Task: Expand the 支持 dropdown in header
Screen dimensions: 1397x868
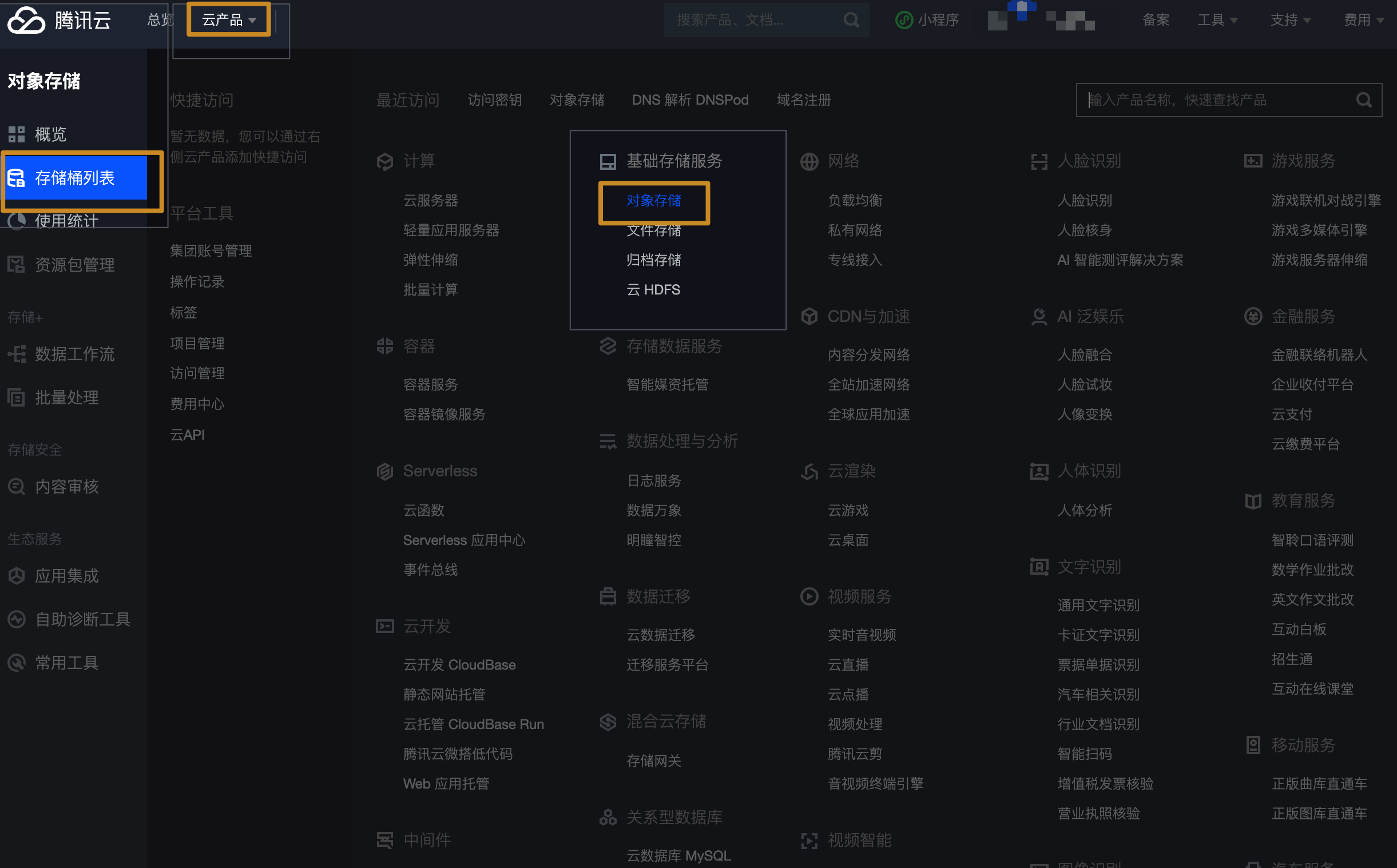Action: tap(1289, 20)
